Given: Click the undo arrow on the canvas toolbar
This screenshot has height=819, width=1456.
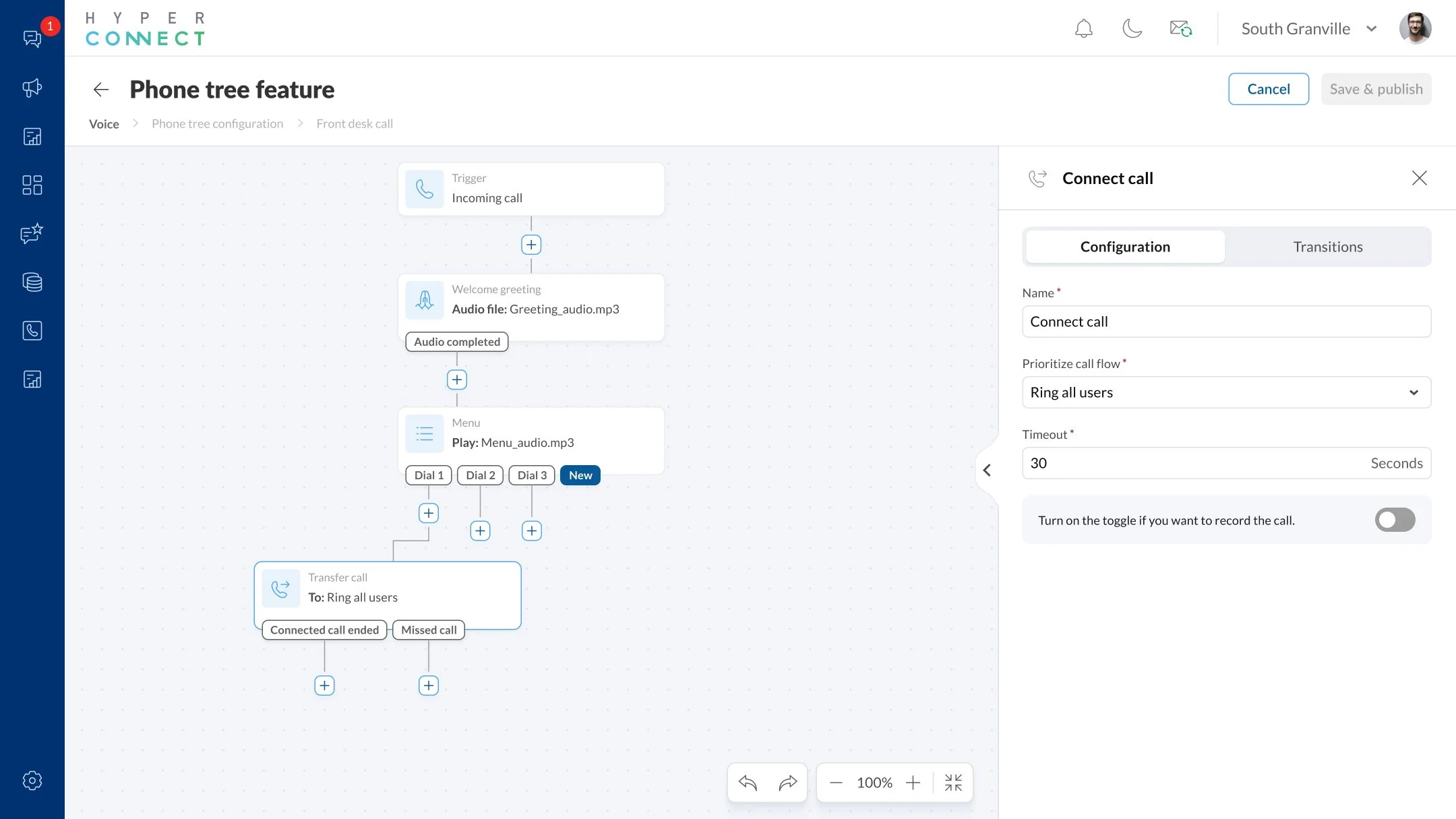Looking at the screenshot, I should point(747,783).
